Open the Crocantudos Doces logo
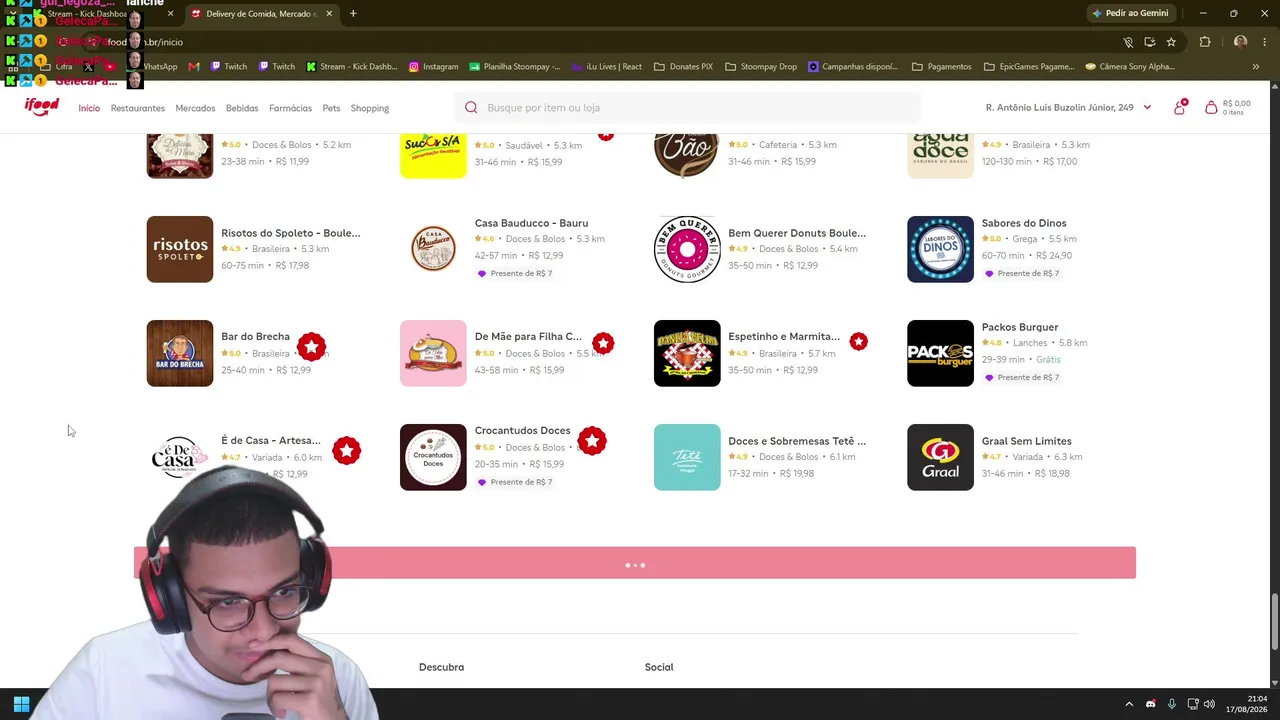The width and height of the screenshot is (1280, 720). pyautogui.click(x=433, y=457)
